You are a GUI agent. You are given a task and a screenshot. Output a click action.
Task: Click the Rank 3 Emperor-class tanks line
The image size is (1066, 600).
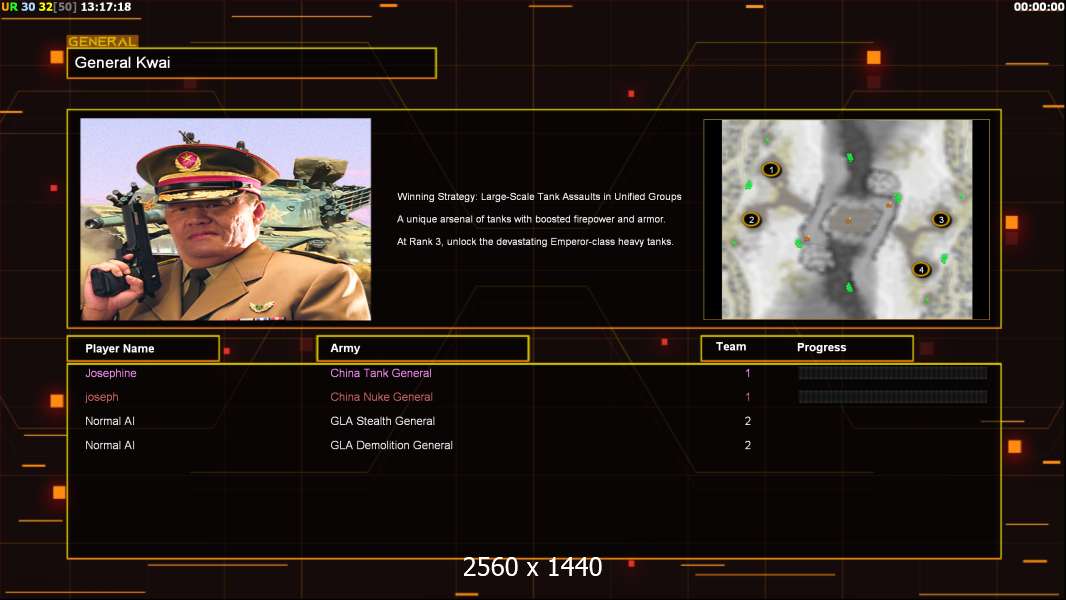[x=535, y=241]
